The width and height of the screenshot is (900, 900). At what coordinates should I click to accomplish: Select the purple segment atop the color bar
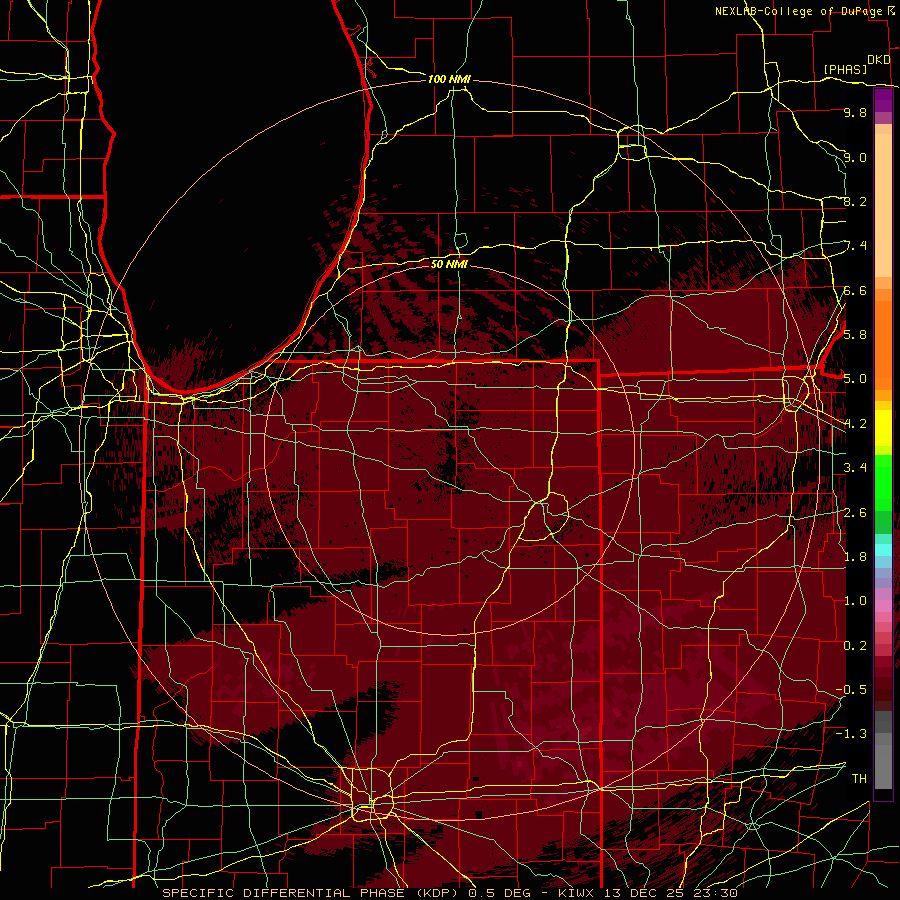point(883,100)
